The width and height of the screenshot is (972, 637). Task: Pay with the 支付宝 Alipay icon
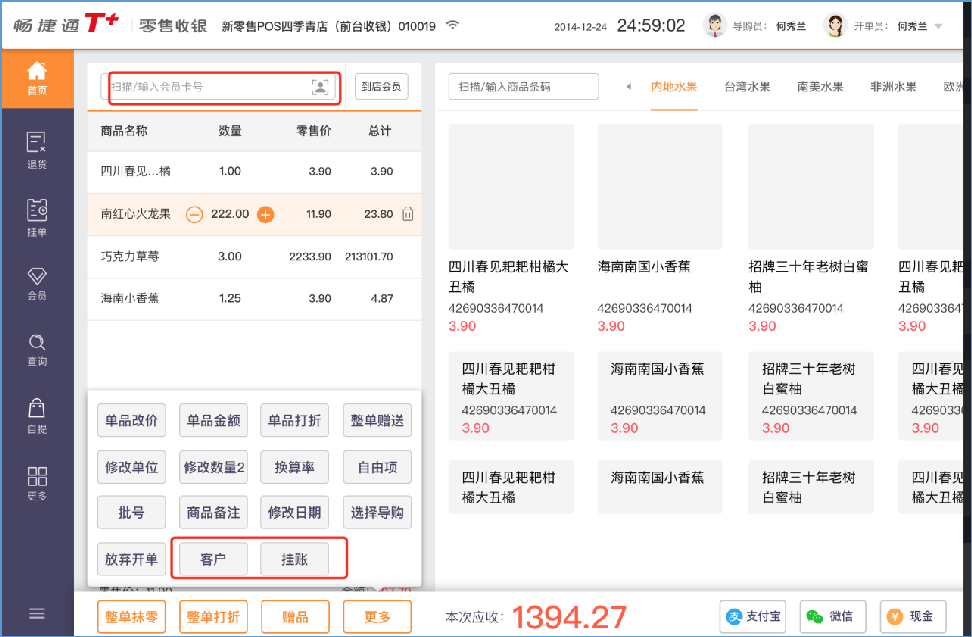[x=732, y=617]
